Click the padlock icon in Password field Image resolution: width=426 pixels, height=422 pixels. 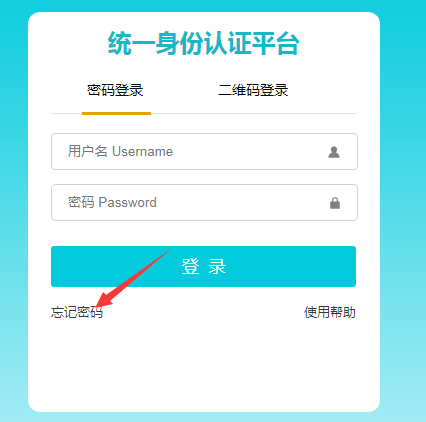click(335, 203)
